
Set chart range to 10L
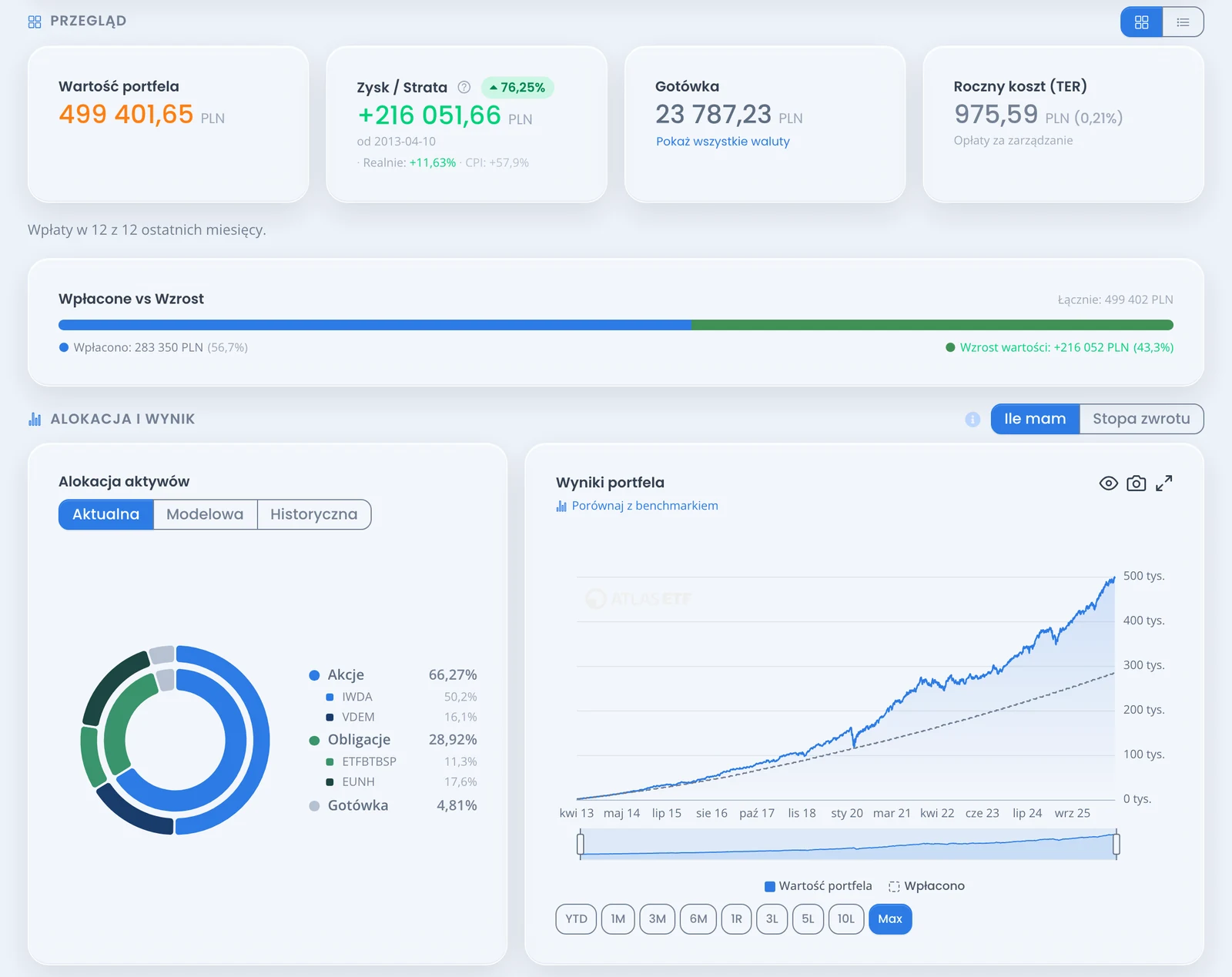pyautogui.click(x=846, y=919)
